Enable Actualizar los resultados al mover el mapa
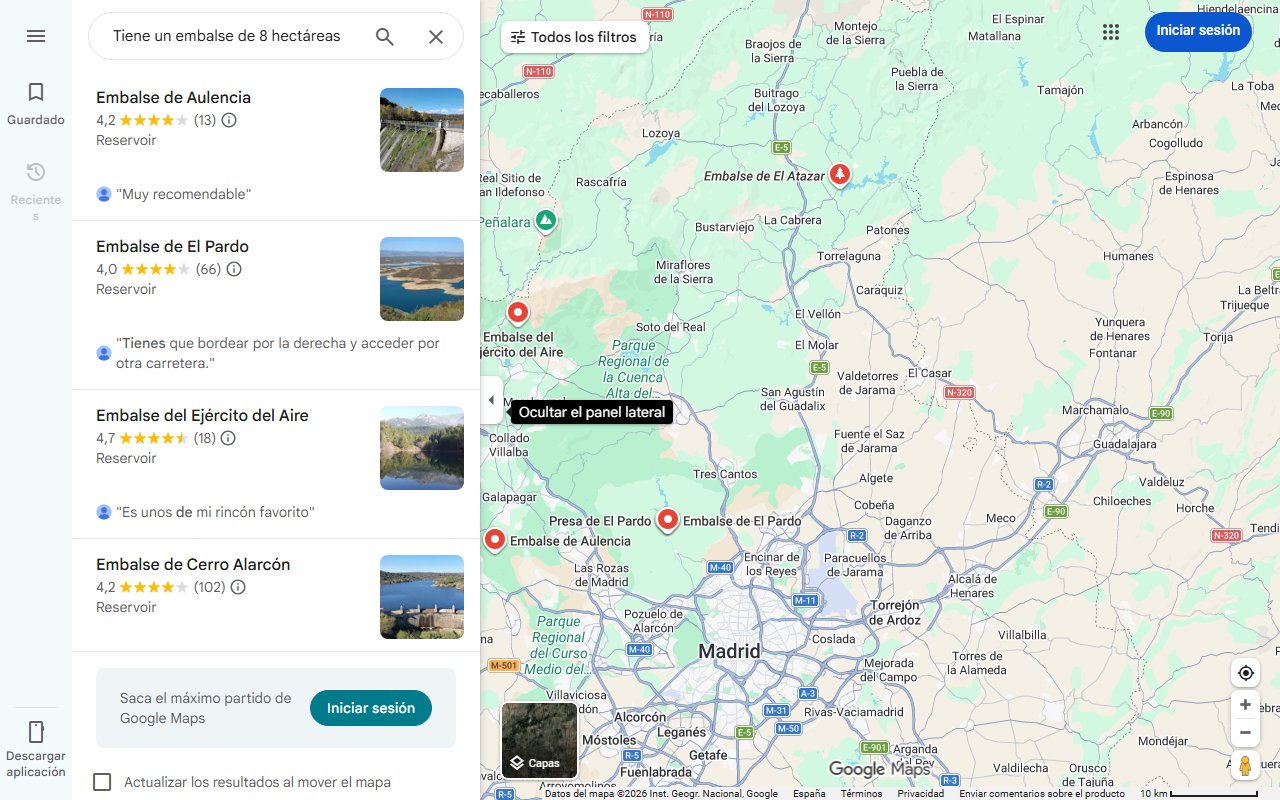Viewport: 1280px width, 800px height. (x=102, y=782)
